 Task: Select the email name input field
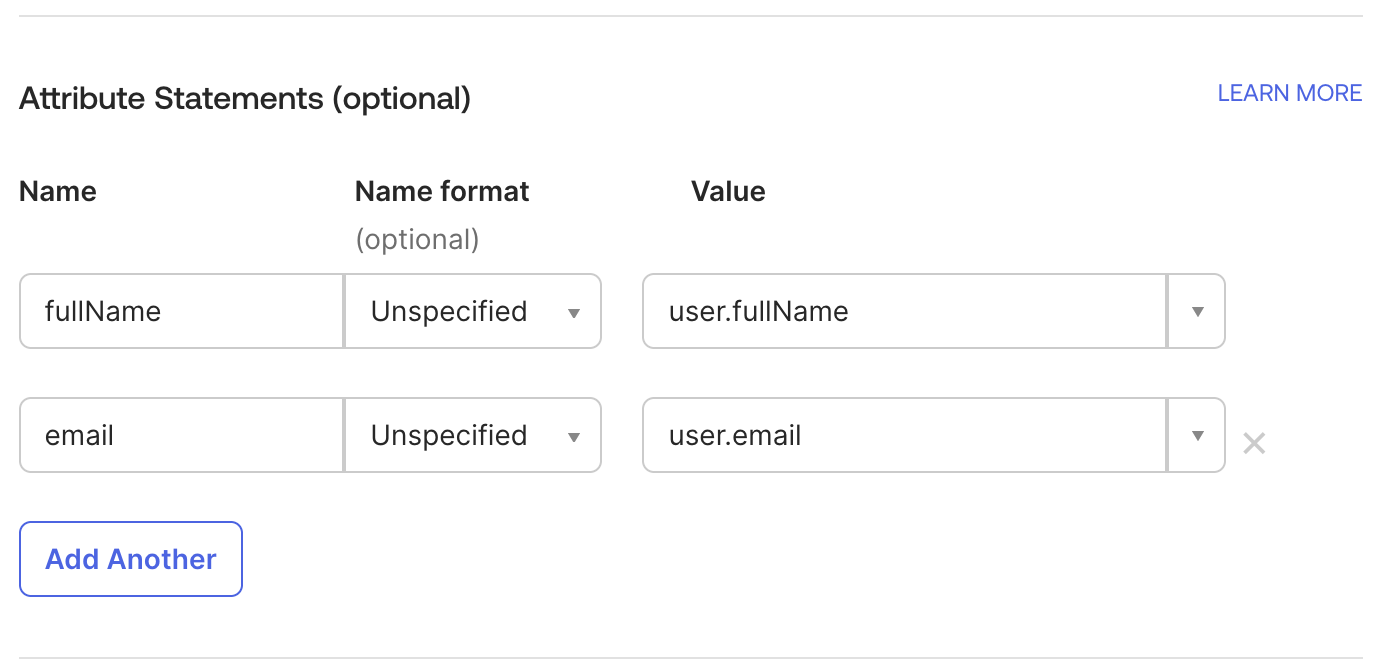pyautogui.click(x=180, y=435)
